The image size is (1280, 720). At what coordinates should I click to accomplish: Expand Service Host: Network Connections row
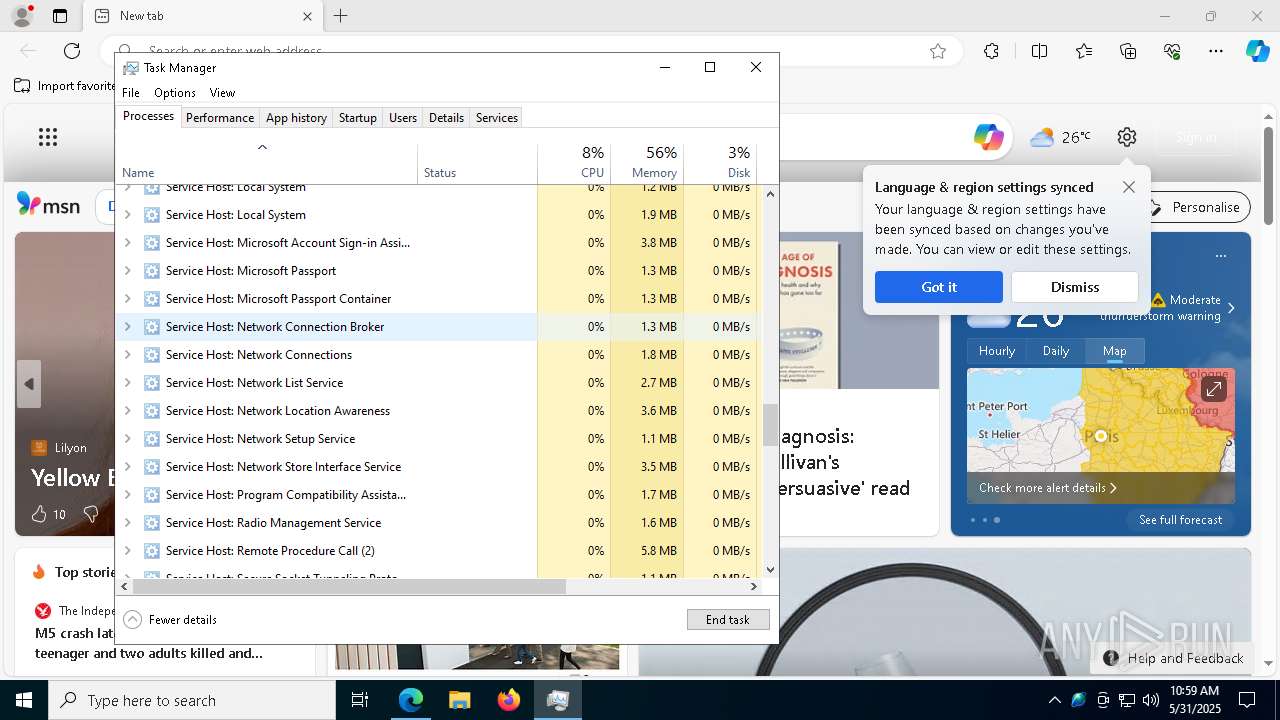pos(127,355)
